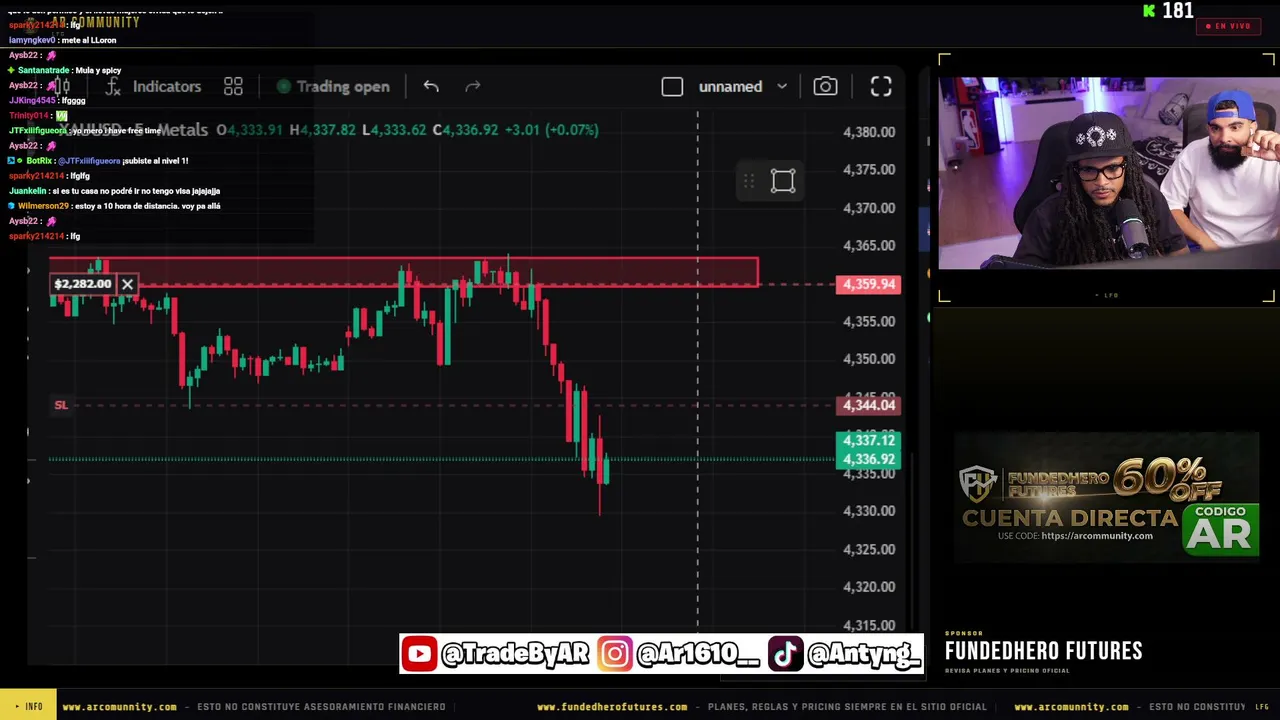1280x720 pixels.
Task: Open the @Ar1610__ Instagram handle
Action: tap(698, 654)
